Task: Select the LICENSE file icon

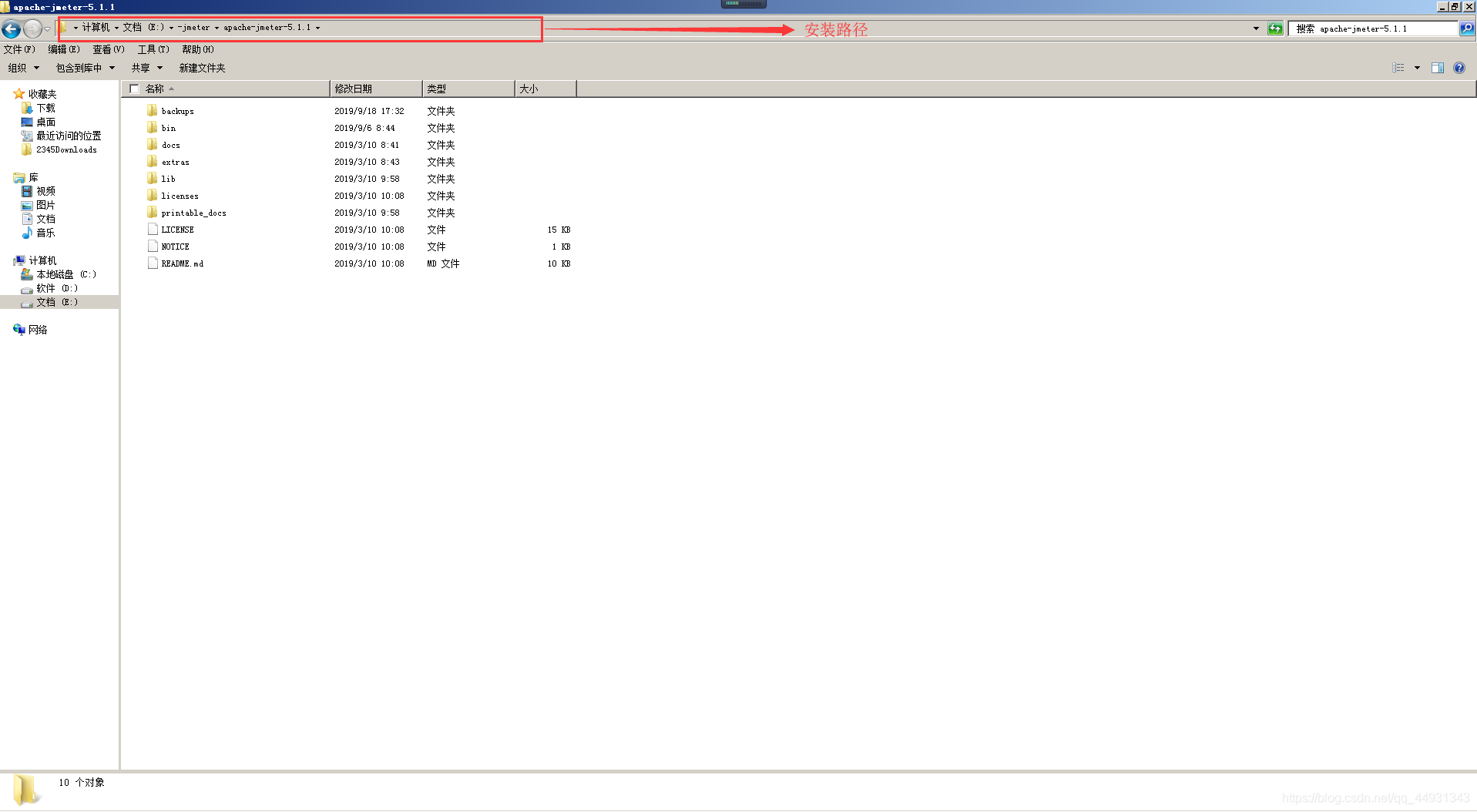Action: 153,229
